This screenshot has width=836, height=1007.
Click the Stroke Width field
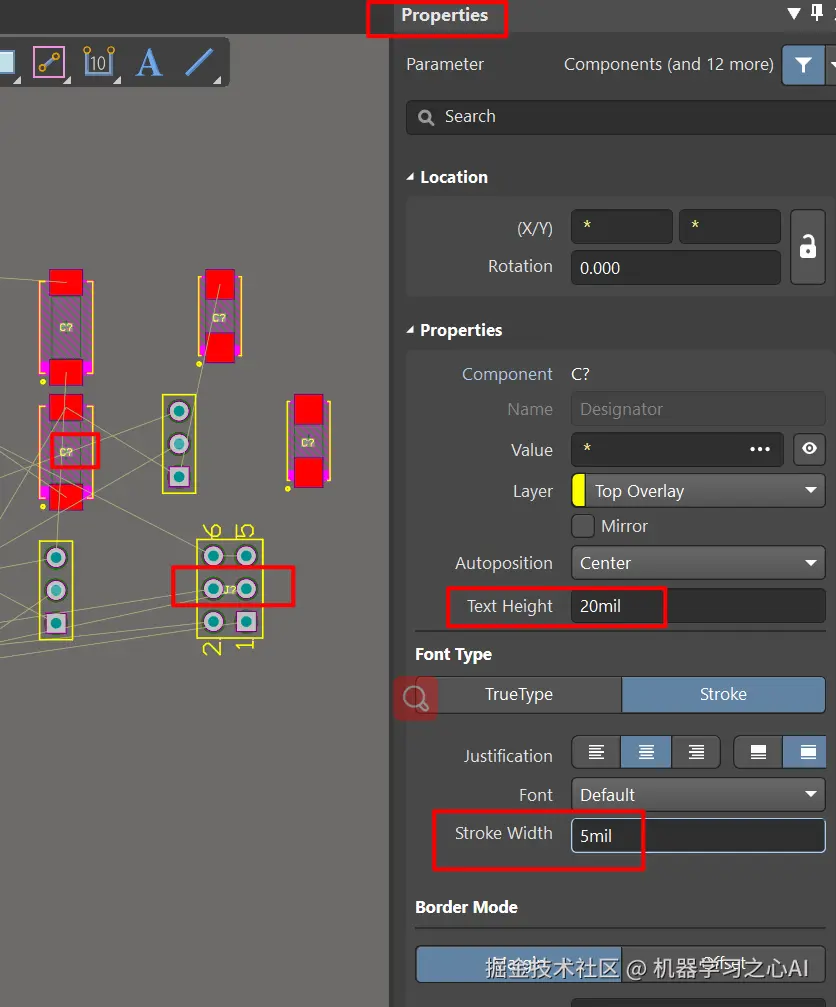(x=698, y=836)
